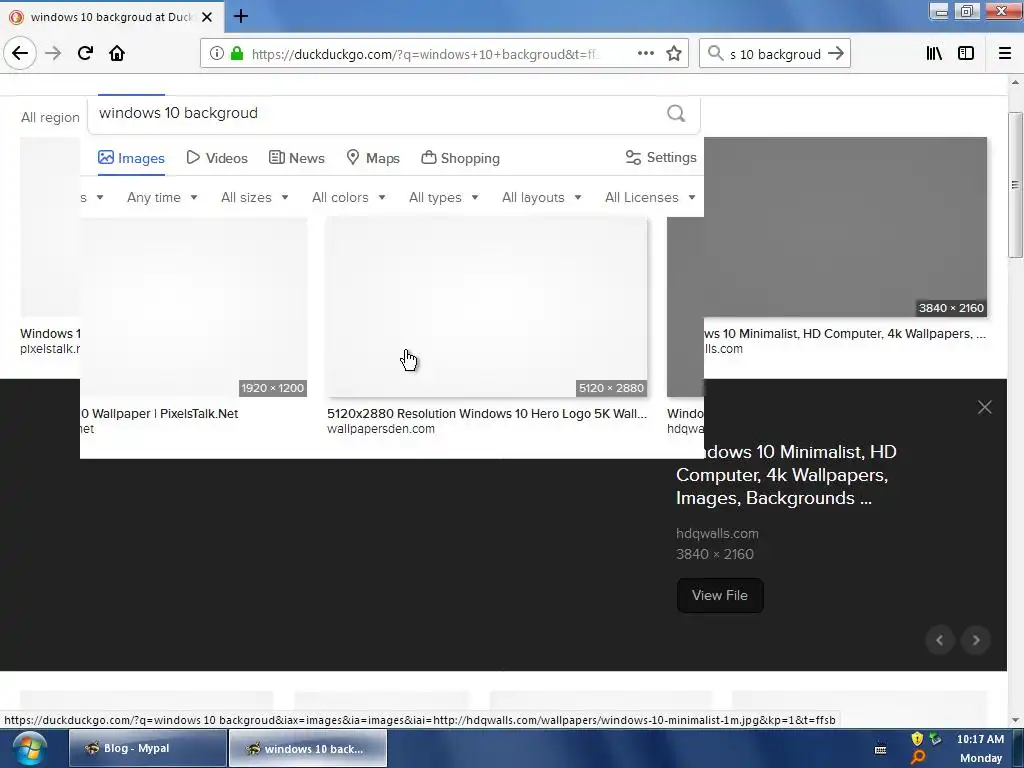Open the 3840 × 2160 image thumbnail
This screenshot has height=768, width=1024.
click(x=845, y=227)
